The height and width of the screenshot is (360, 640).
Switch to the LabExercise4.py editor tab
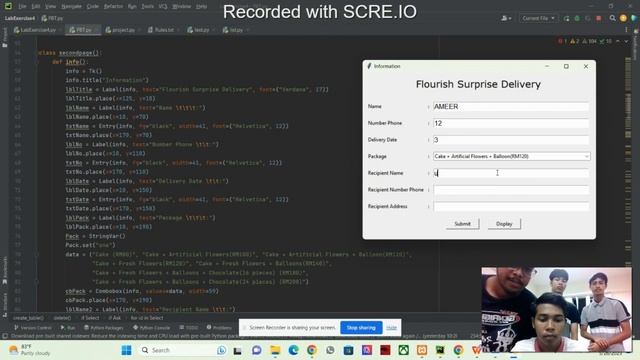[38, 30]
